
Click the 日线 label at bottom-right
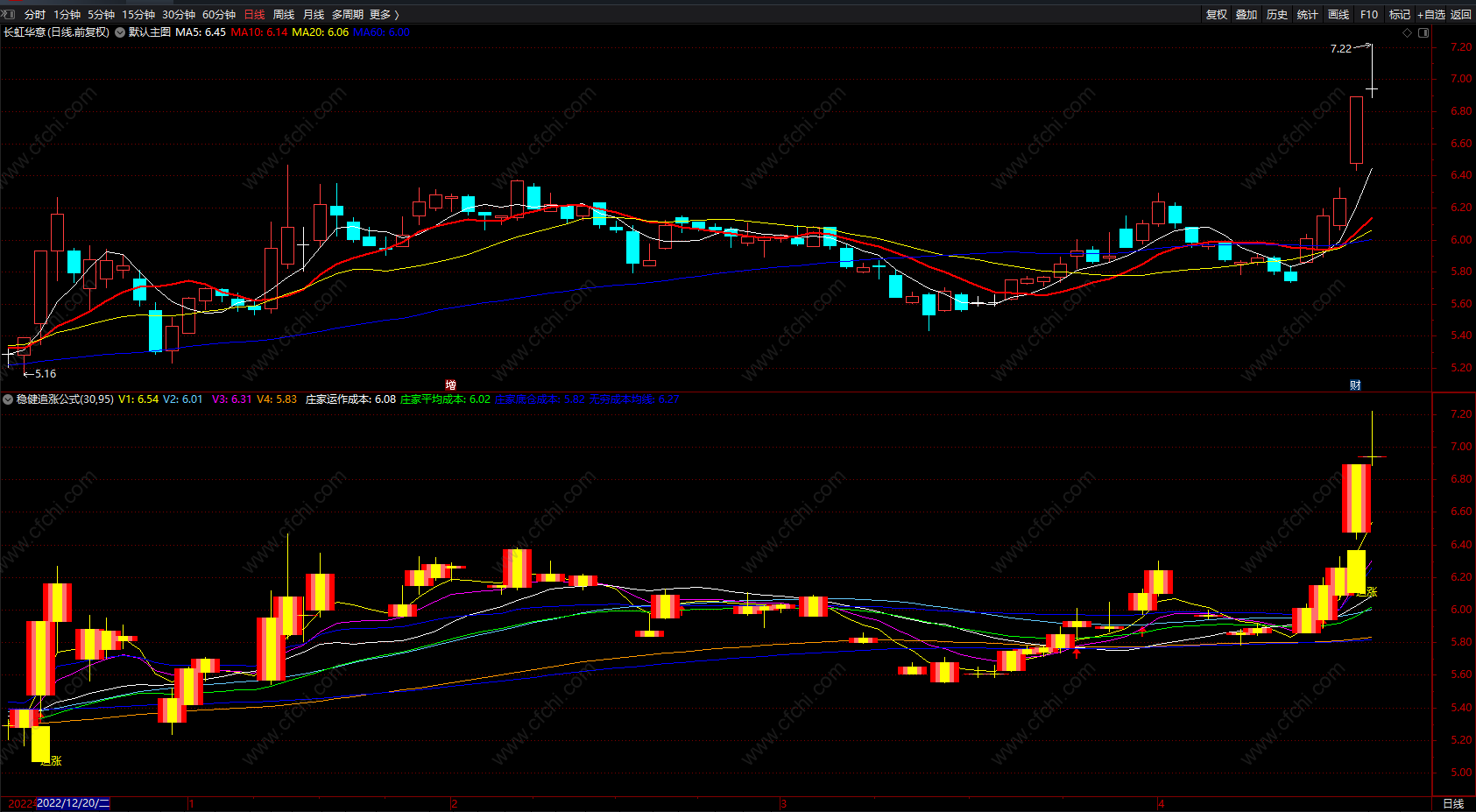point(1453,803)
